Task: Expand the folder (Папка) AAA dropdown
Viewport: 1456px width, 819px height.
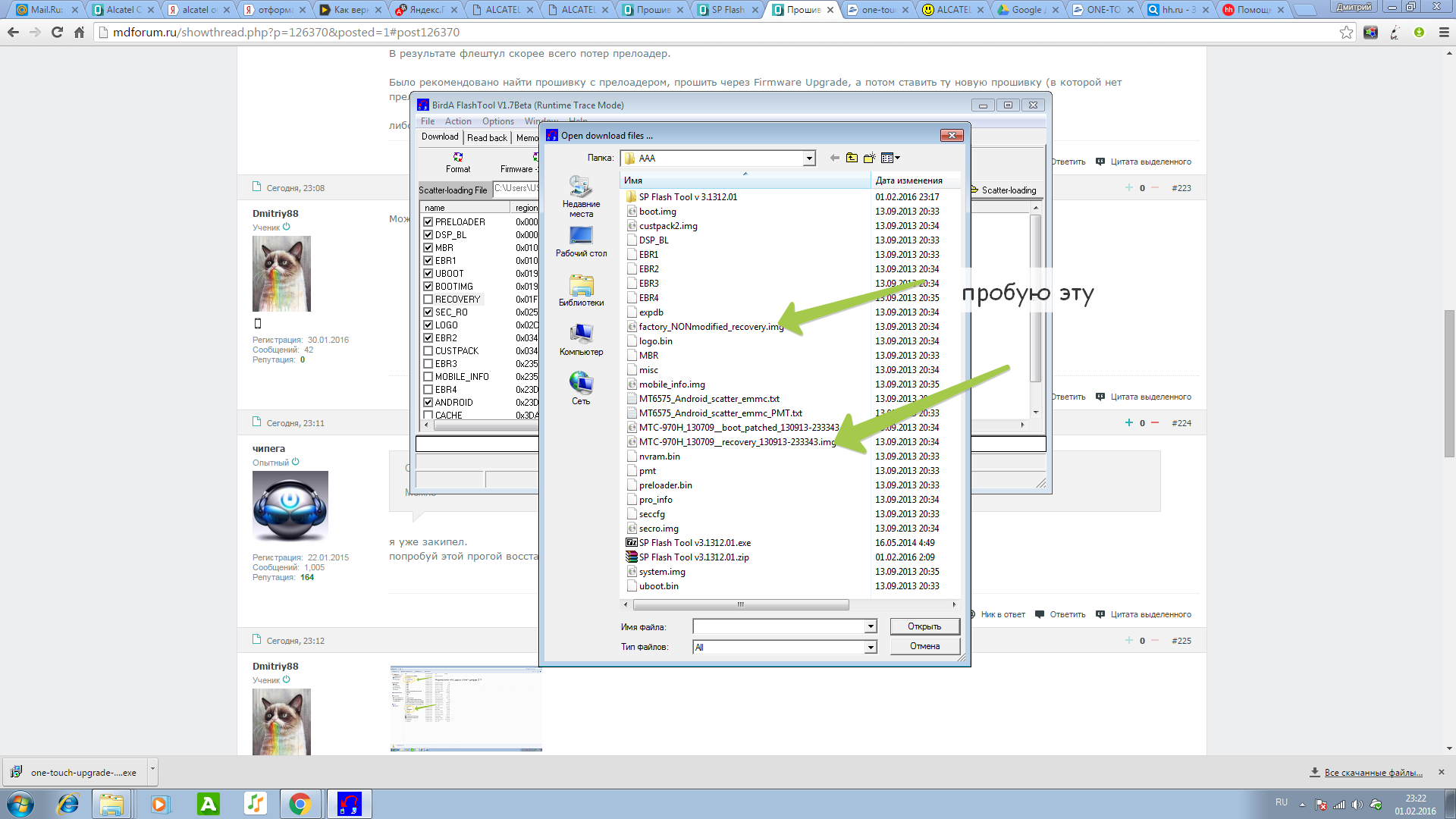Action: (809, 158)
